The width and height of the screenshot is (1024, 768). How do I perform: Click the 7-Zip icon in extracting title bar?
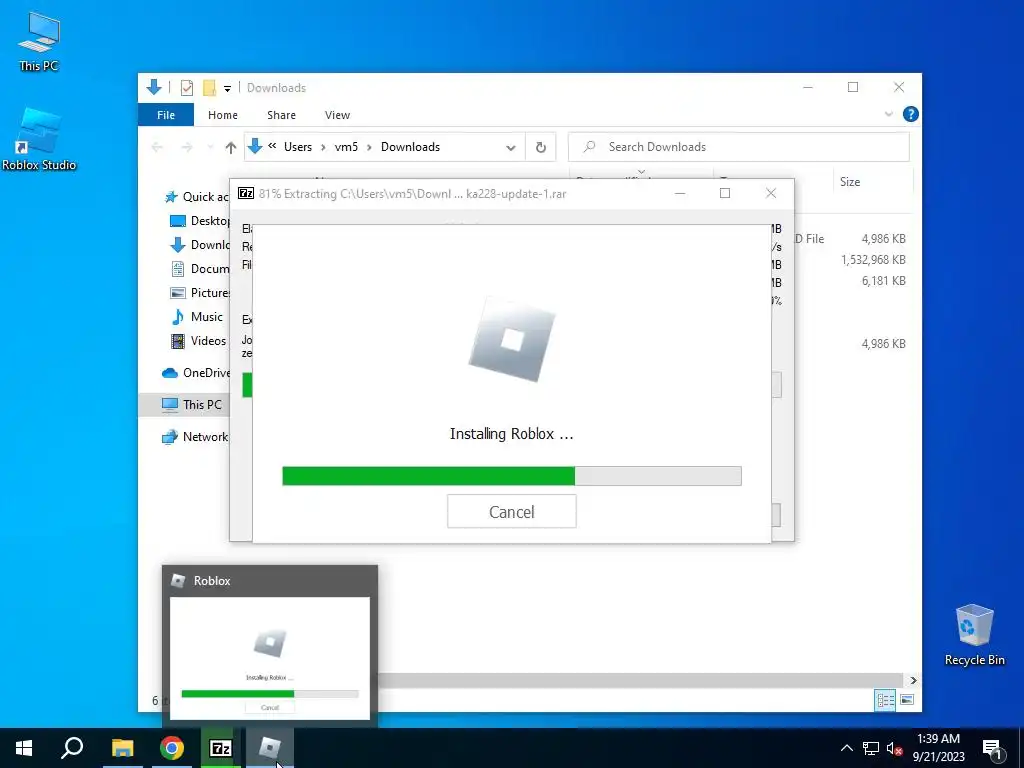click(246, 193)
